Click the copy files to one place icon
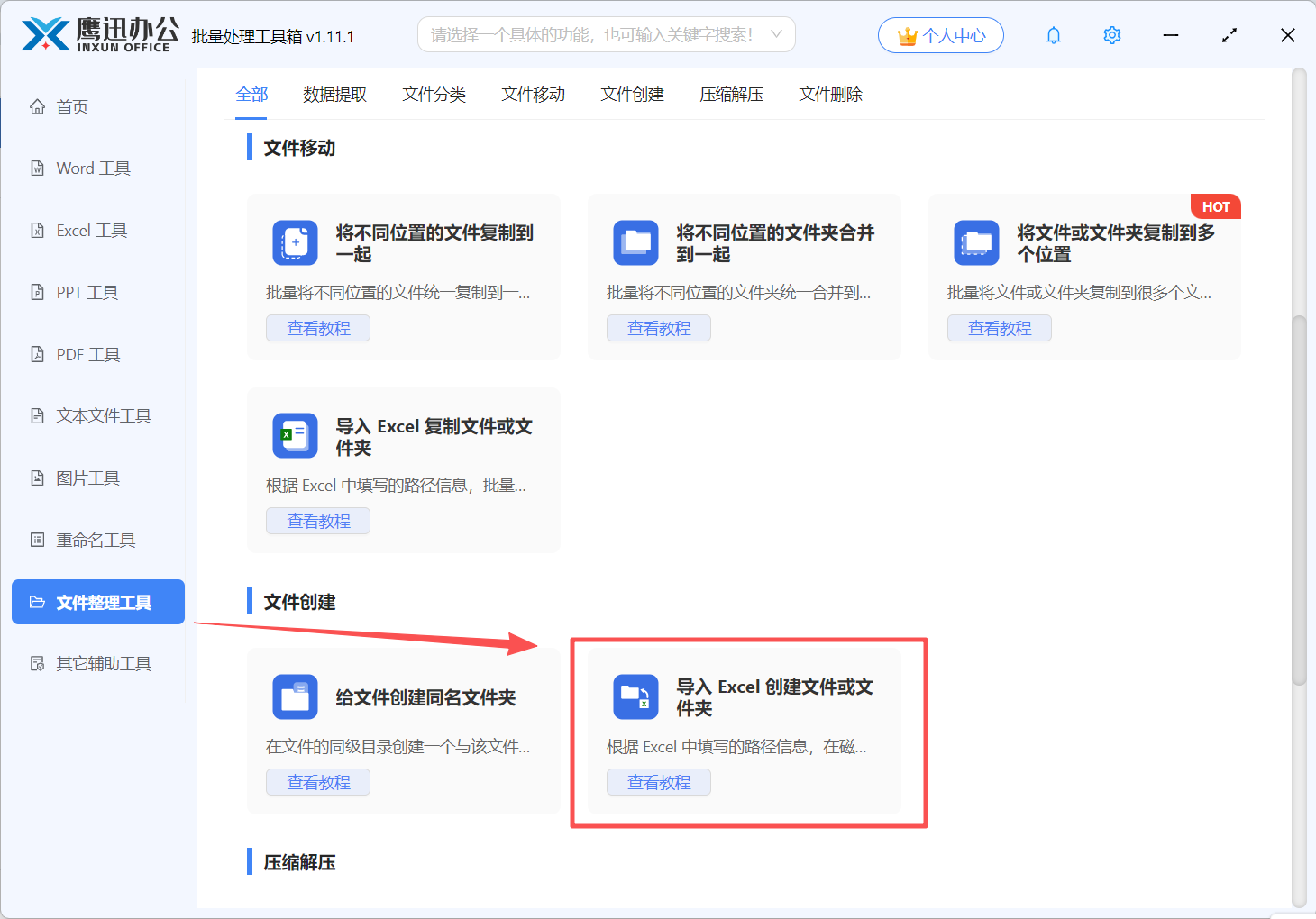Screen dimensions: 1316x919 click(295, 243)
